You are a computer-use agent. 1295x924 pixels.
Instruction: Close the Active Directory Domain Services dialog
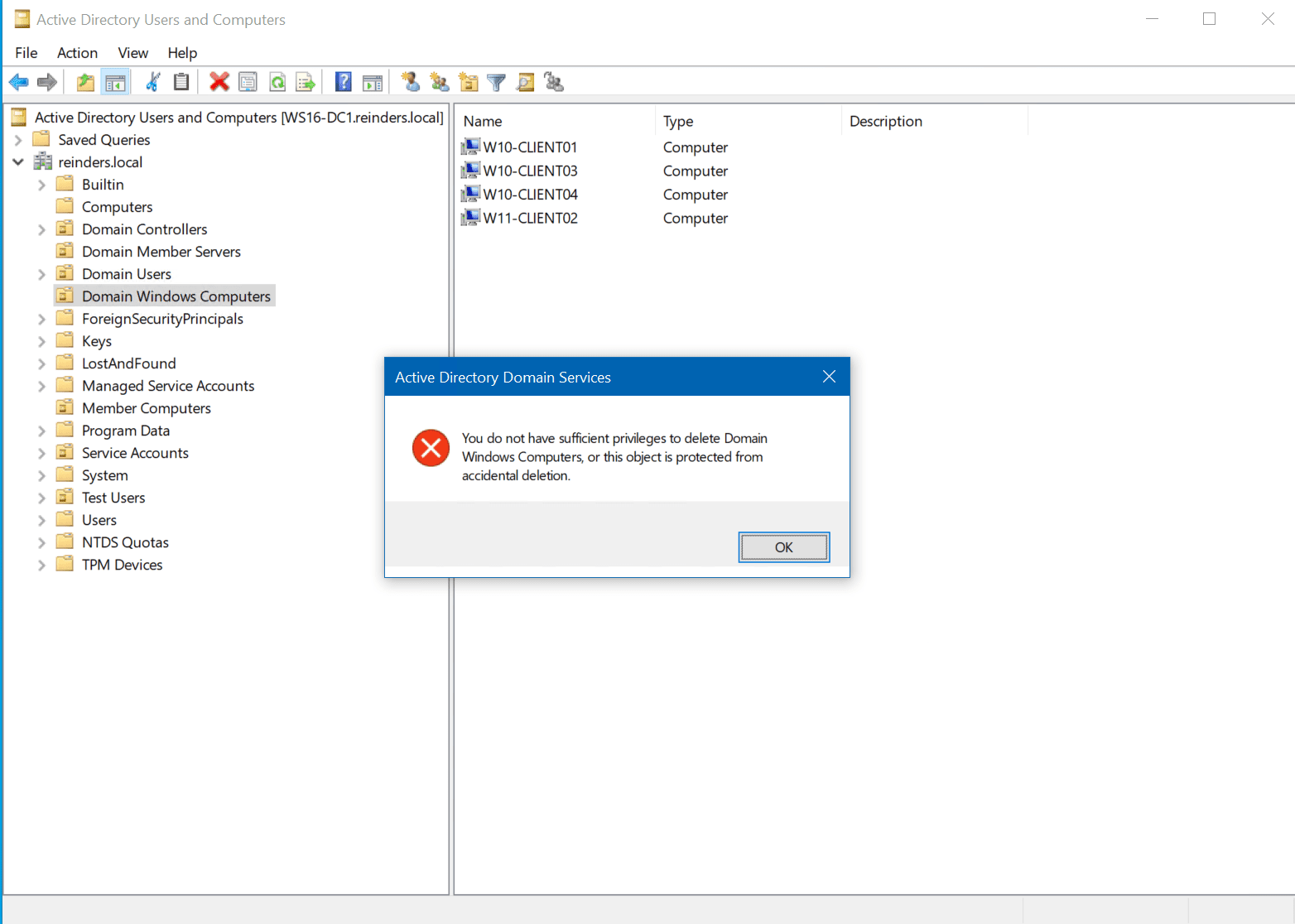829,377
